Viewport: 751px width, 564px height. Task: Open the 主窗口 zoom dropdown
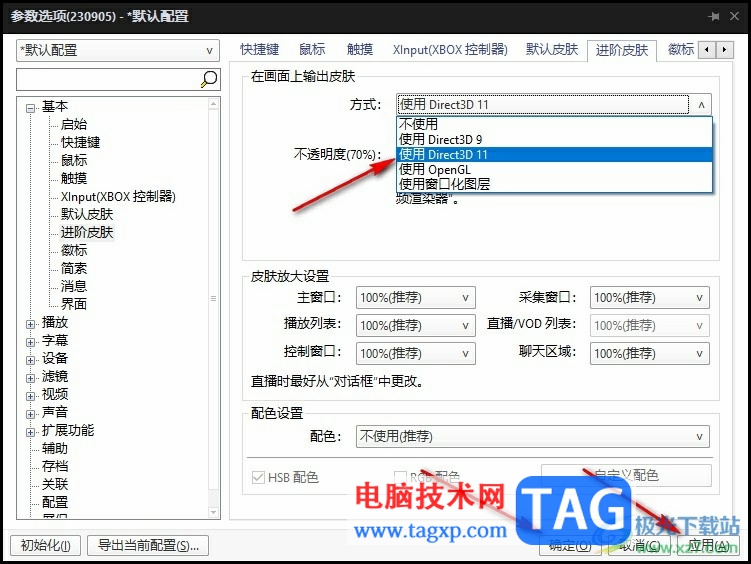click(415, 298)
